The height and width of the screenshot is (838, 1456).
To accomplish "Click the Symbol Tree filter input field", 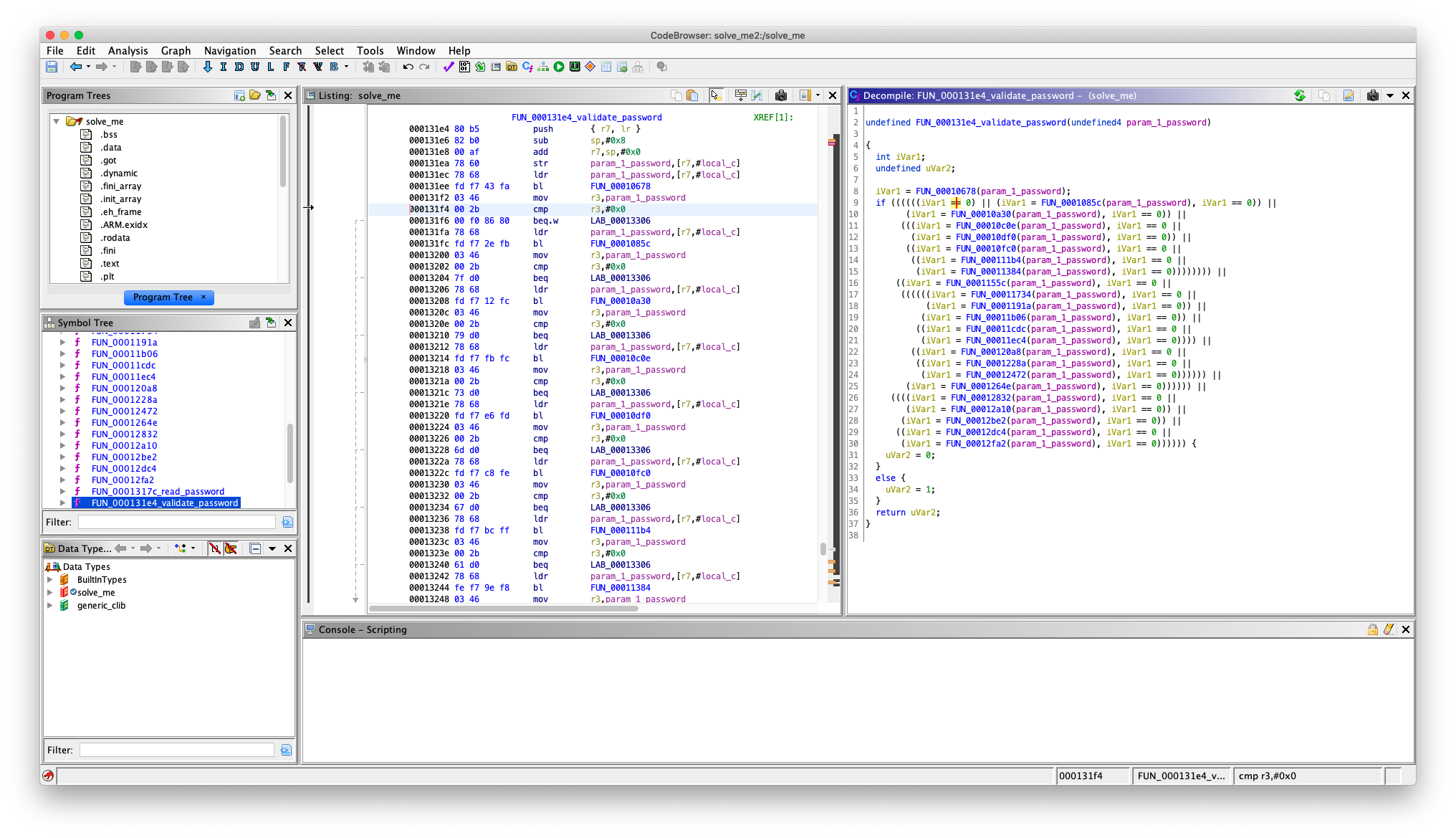I will (x=176, y=522).
